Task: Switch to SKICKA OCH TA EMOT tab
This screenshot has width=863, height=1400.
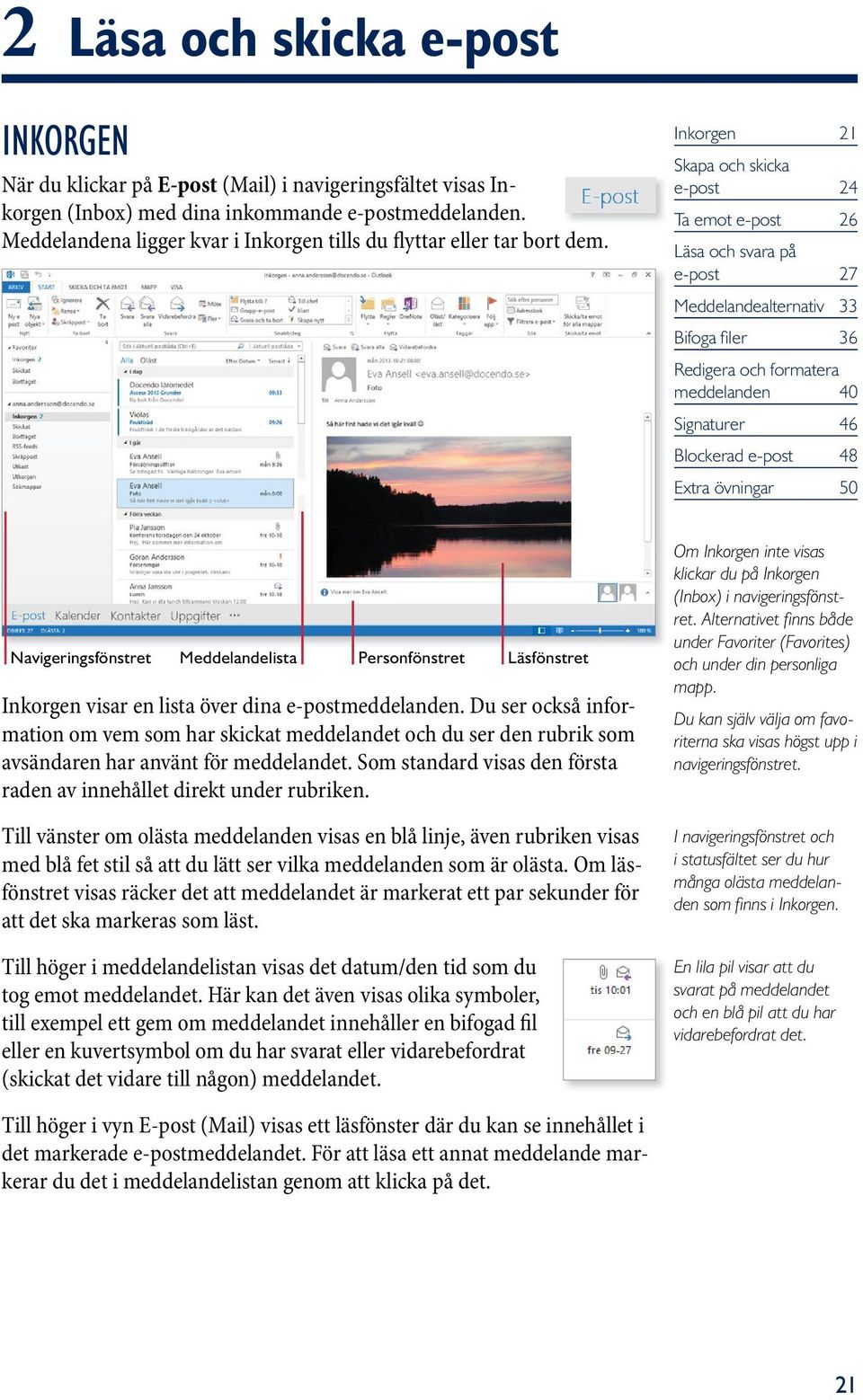Action: 98,287
